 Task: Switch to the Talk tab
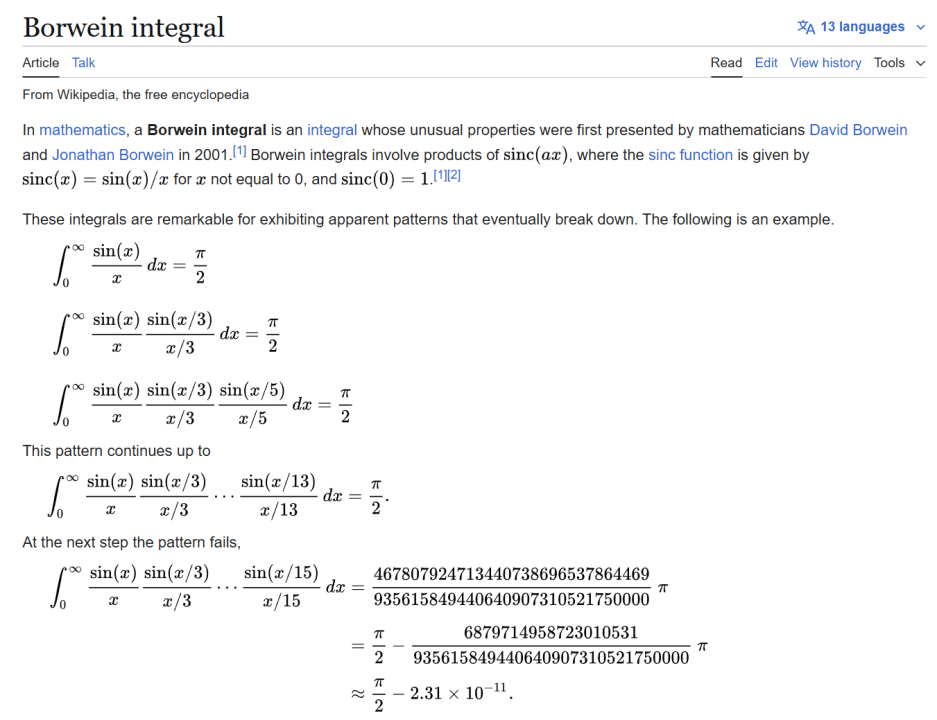[84, 63]
